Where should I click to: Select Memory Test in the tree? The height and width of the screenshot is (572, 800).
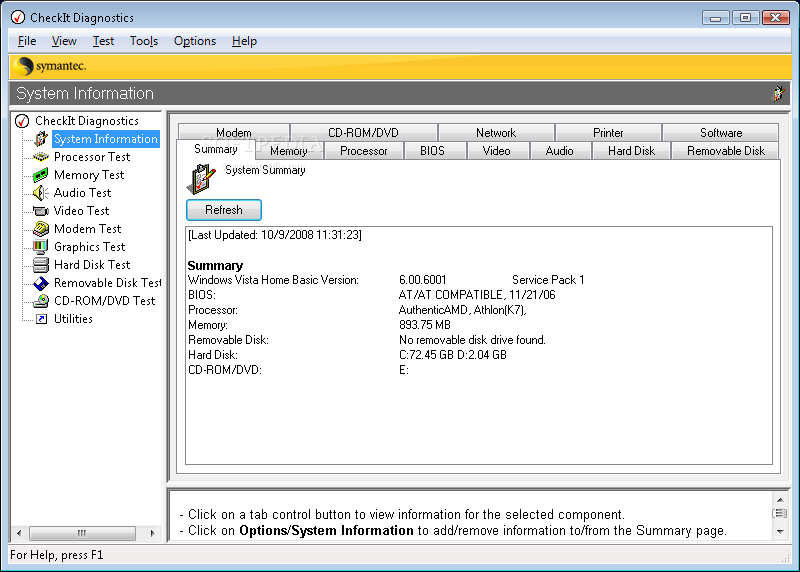[89, 175]
